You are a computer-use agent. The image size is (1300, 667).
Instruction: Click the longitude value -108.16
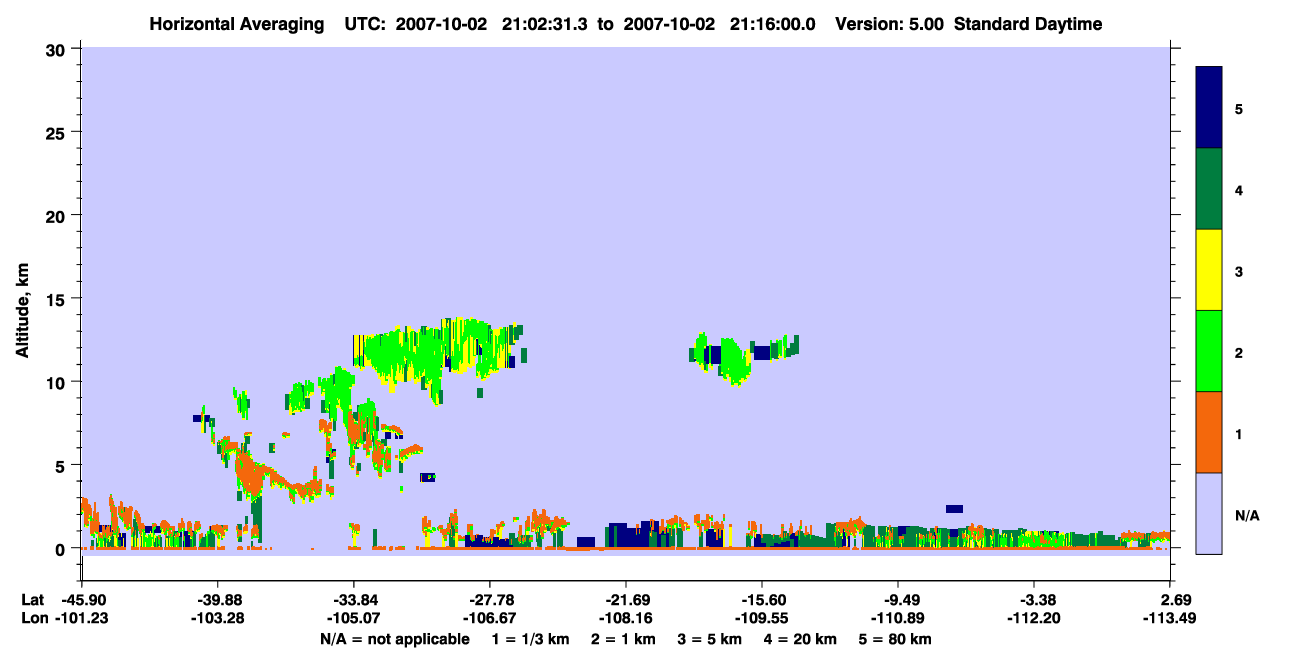click(626, 619)
